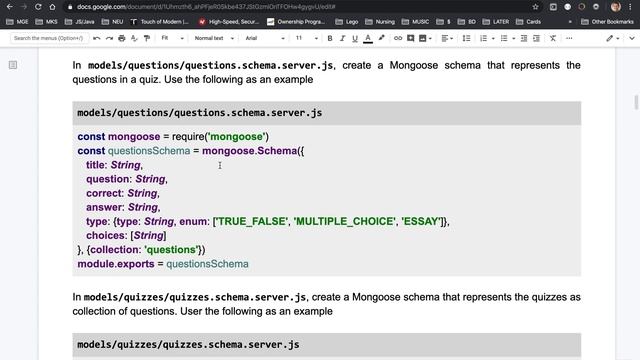Bookmark this page with the star
Image resolution: width=640 pixels, height=360 pixels.
(535, 7)
